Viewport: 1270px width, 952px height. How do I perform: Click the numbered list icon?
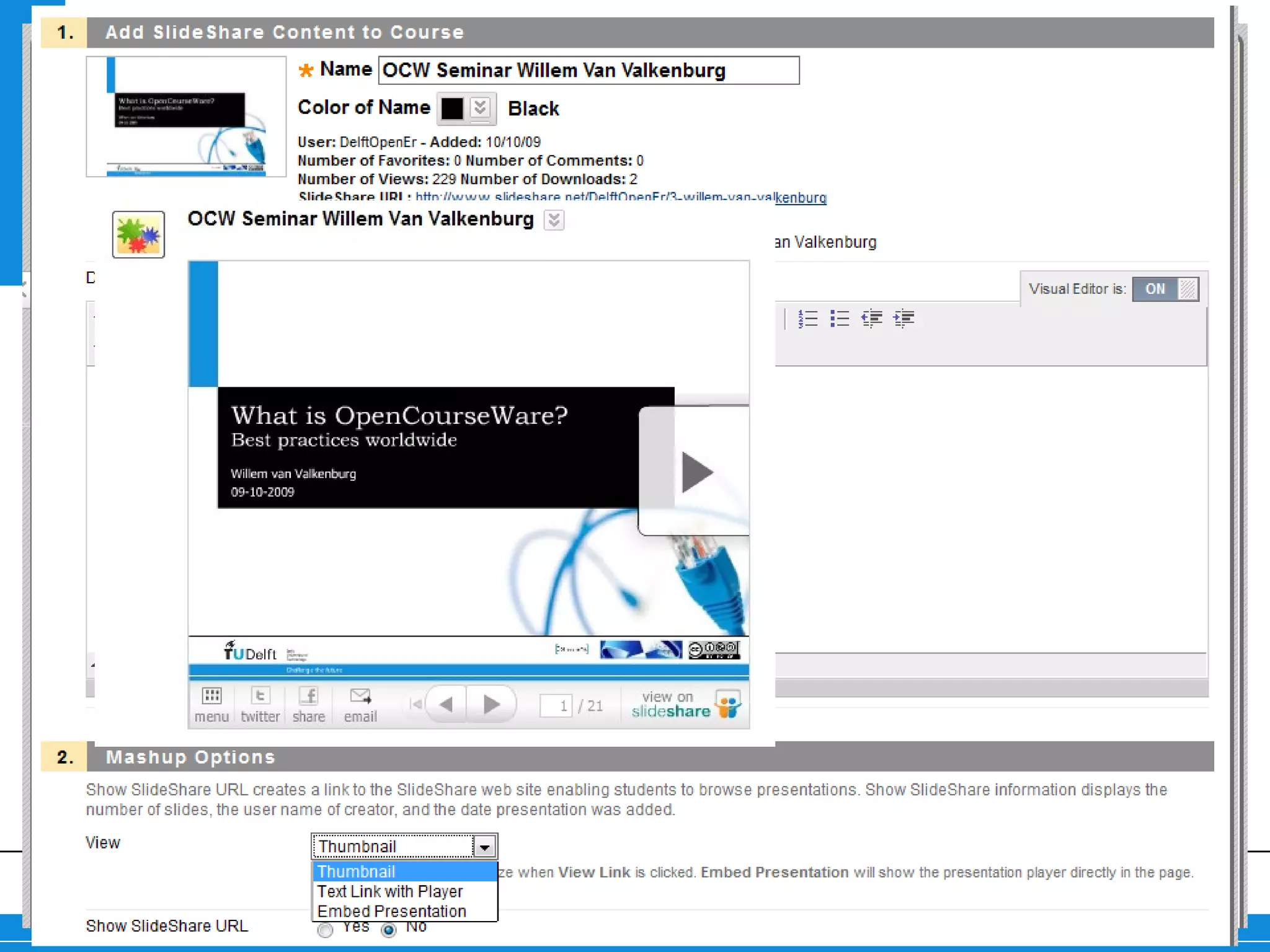[x=807, y=319]
